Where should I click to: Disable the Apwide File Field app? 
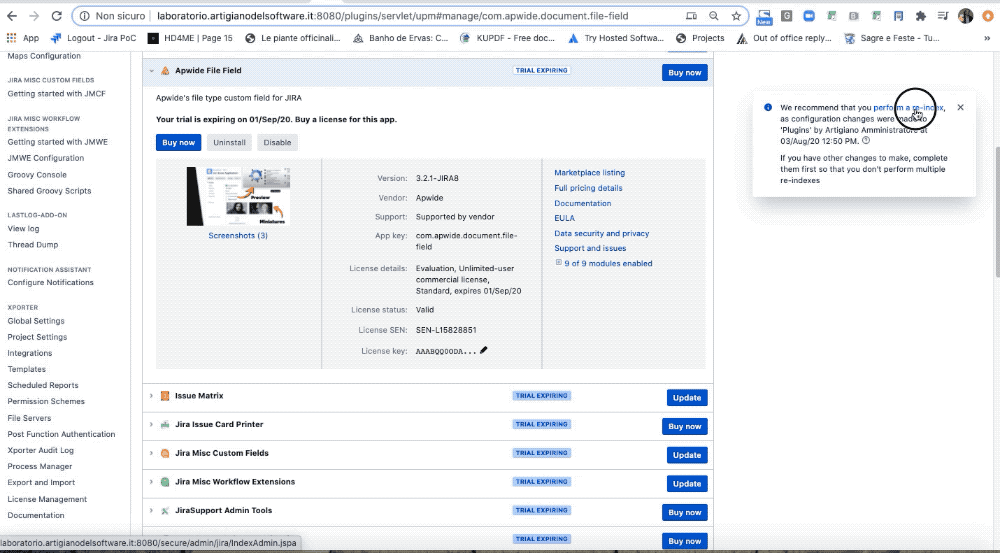[277, 142]
